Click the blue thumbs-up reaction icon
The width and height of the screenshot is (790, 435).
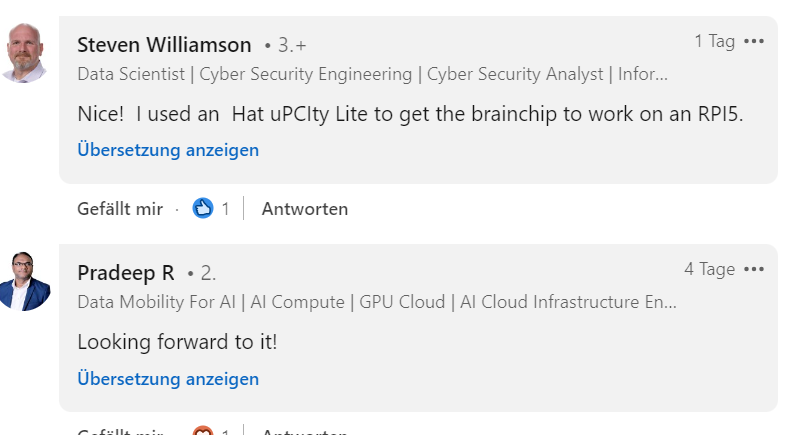[203, 208]
